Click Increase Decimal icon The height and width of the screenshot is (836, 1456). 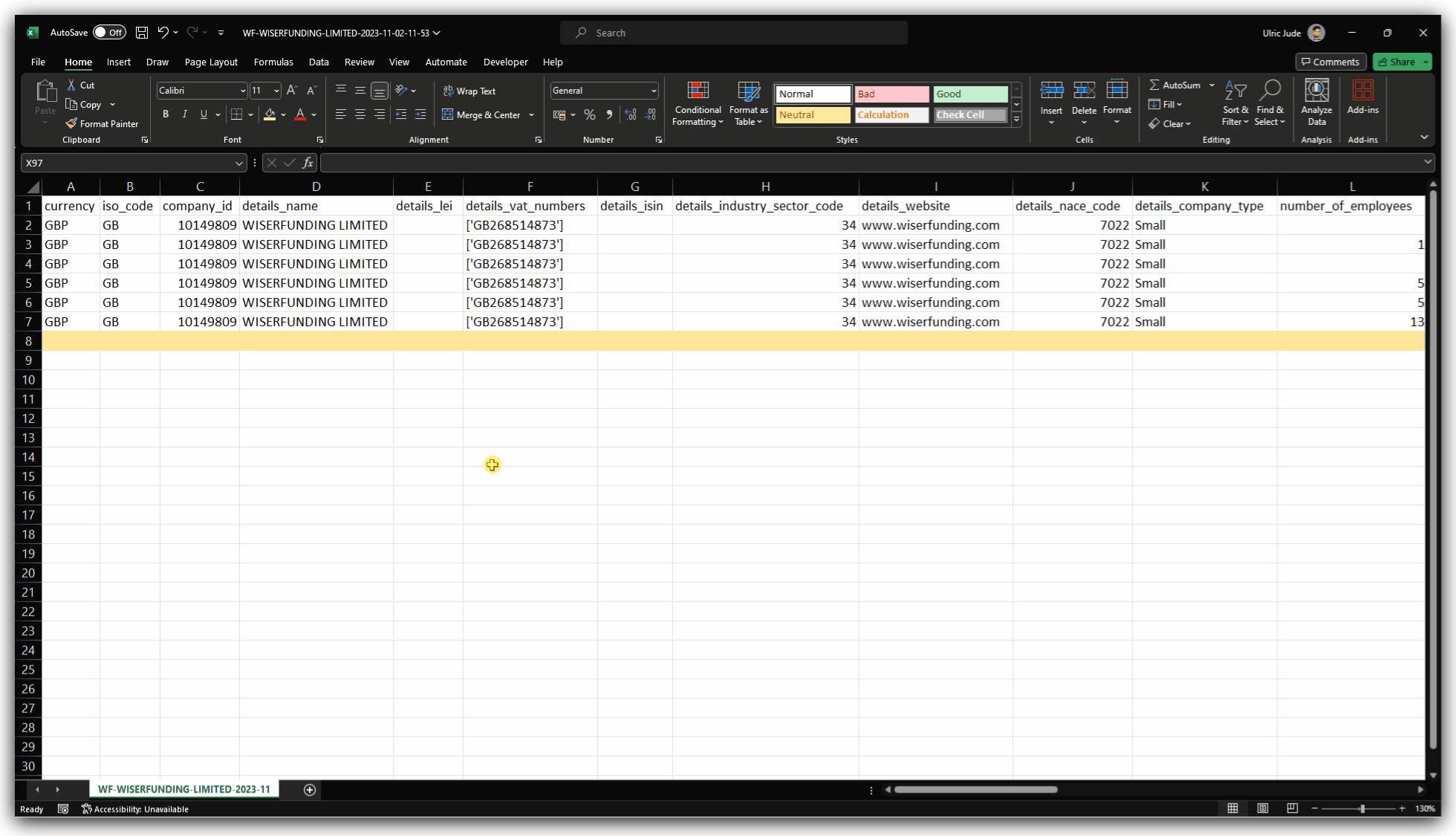pyautogui.click(x=631, y=114)
